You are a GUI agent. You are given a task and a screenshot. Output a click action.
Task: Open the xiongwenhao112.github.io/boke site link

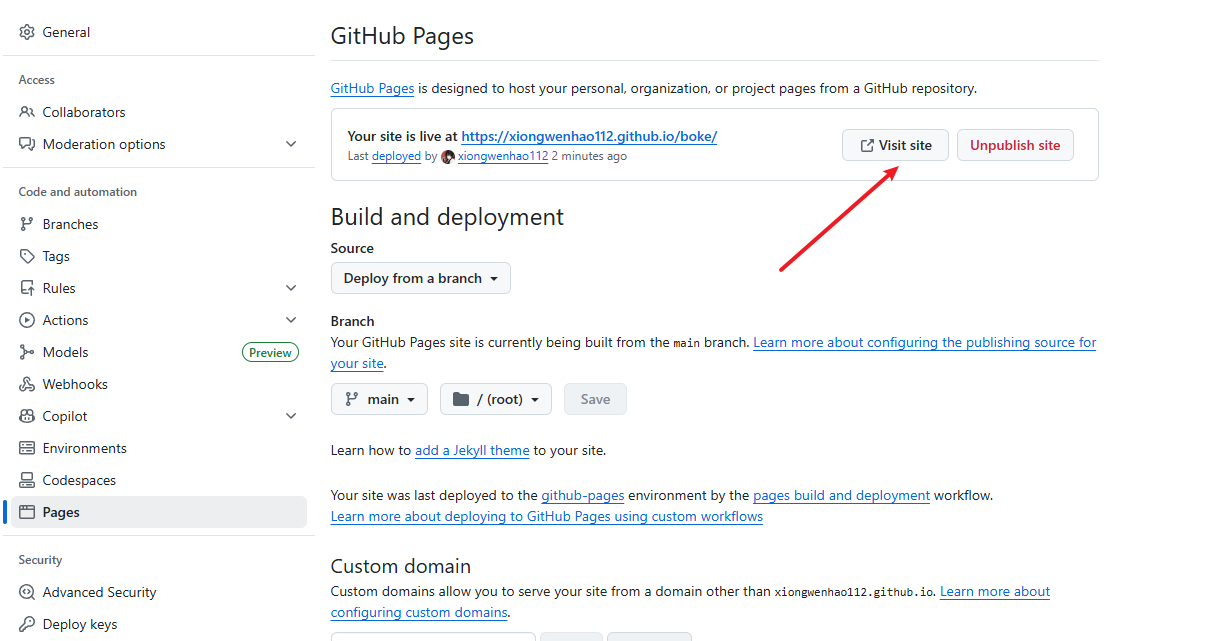point(589,136)
